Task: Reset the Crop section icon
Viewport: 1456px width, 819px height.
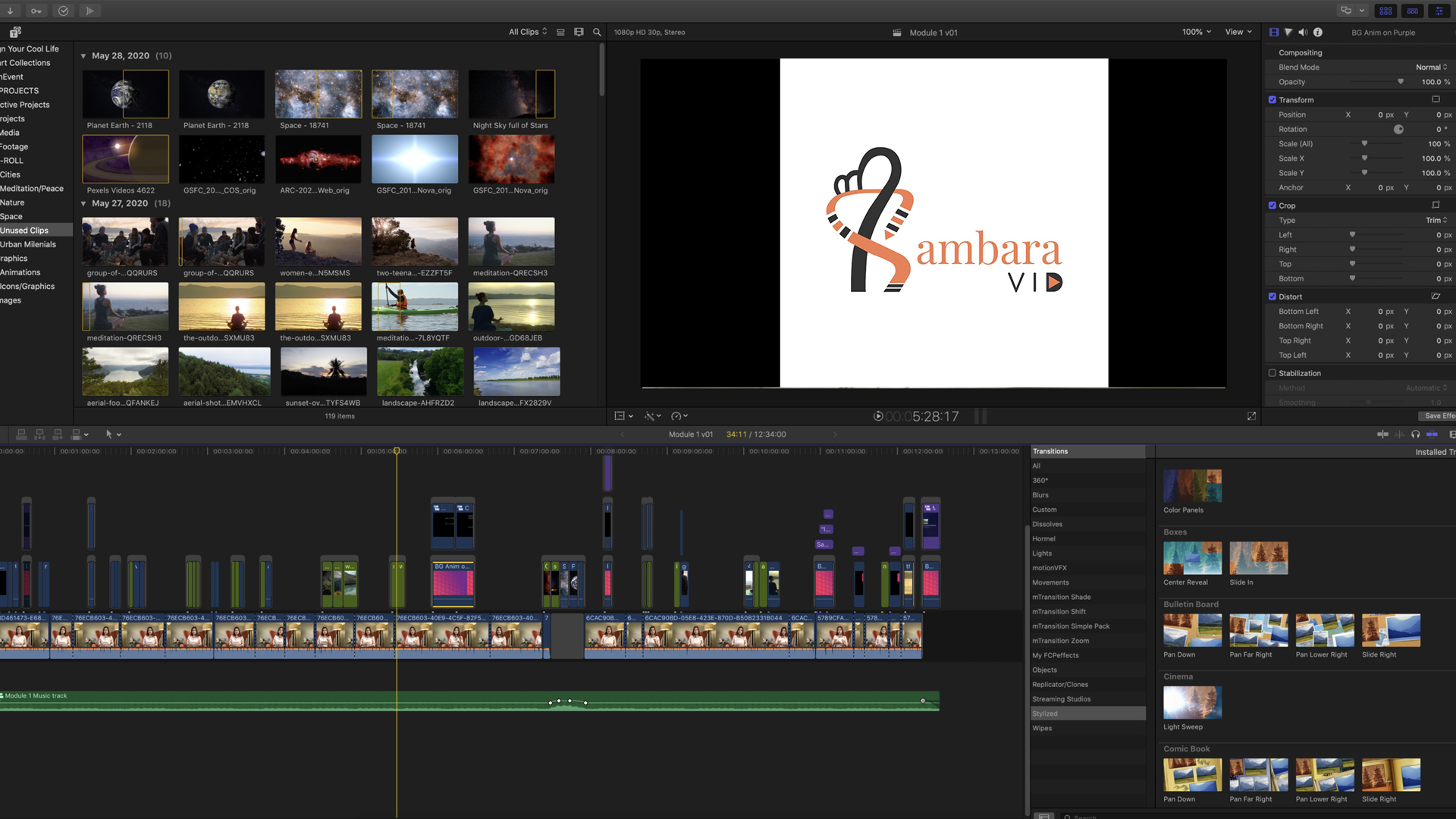Action: (x=1436, y=205)
